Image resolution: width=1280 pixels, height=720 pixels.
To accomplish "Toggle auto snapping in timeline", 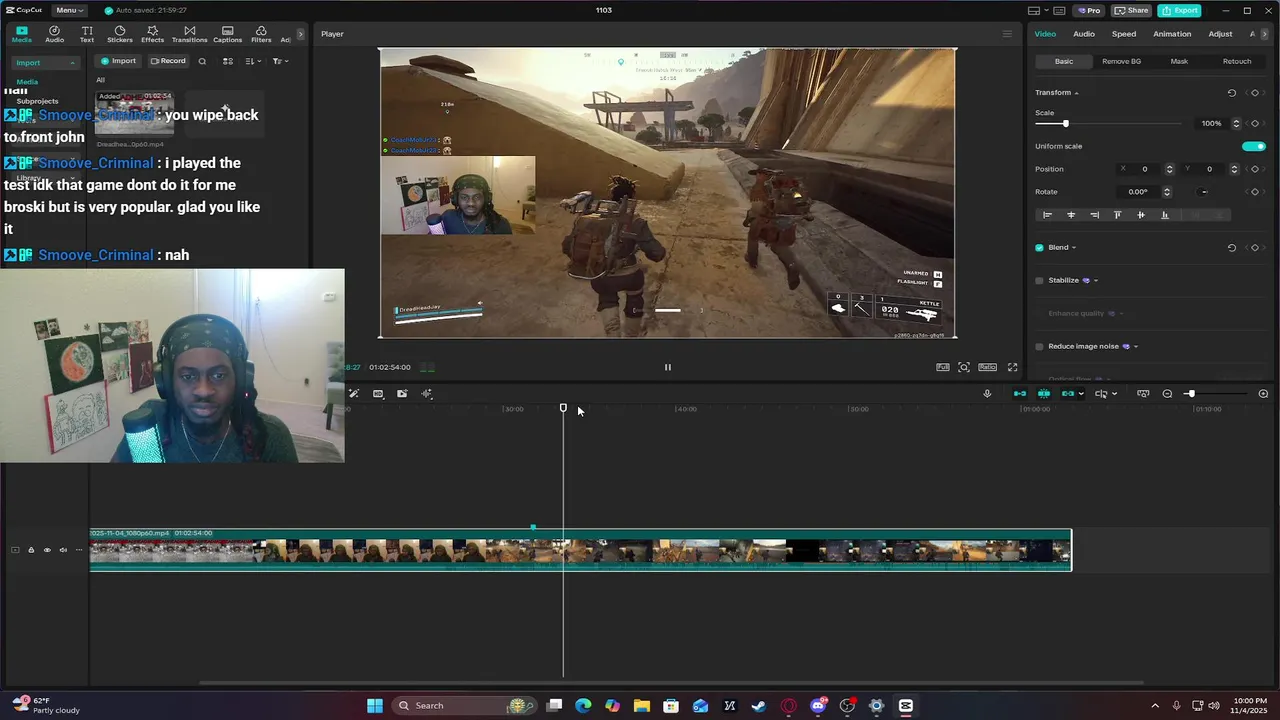I will tap(1044, 394).
